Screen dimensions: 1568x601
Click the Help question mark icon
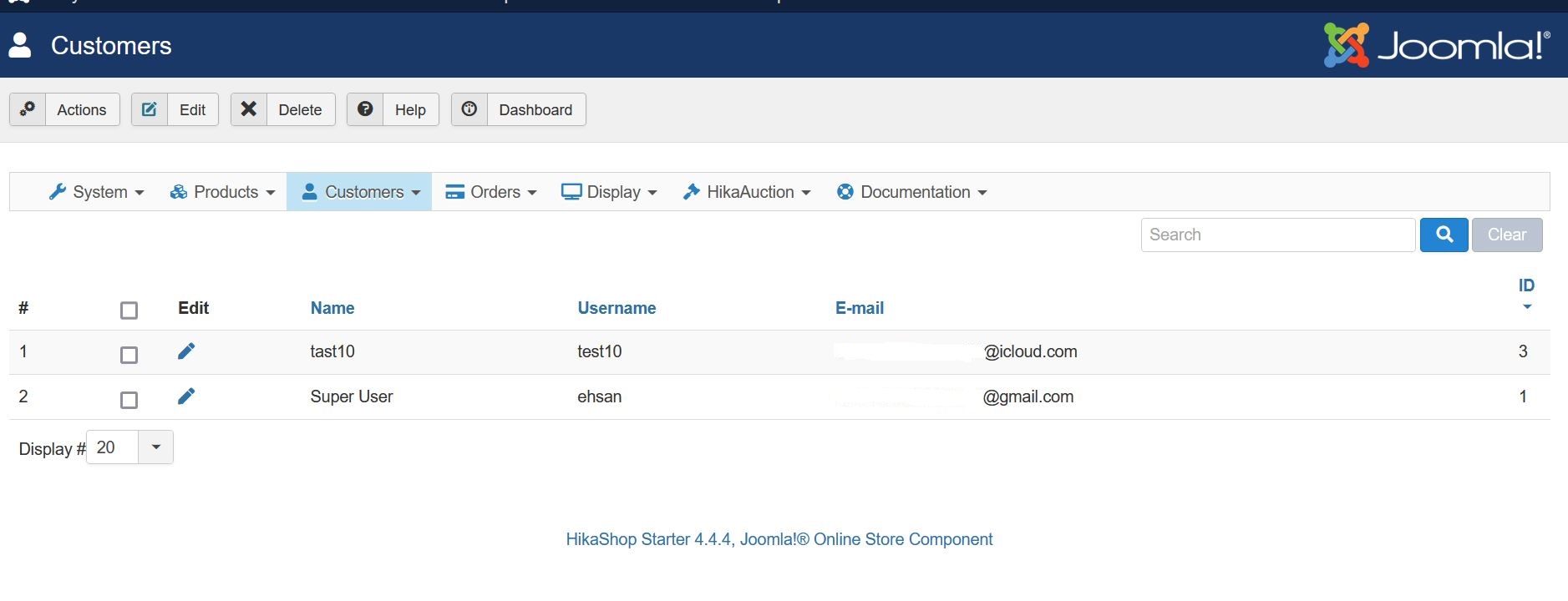pyautogui.click(x=365, y=109)
